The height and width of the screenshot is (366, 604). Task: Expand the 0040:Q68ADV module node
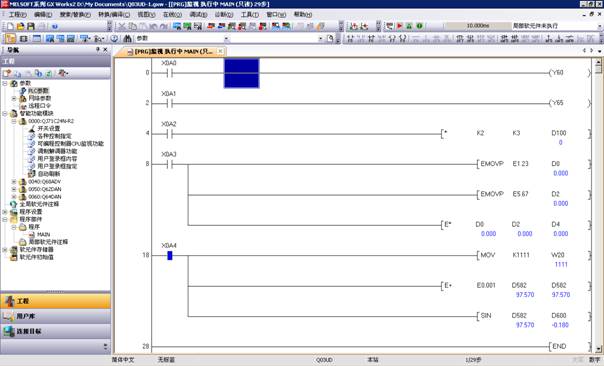pyautogui.click(x=14, y=181)
